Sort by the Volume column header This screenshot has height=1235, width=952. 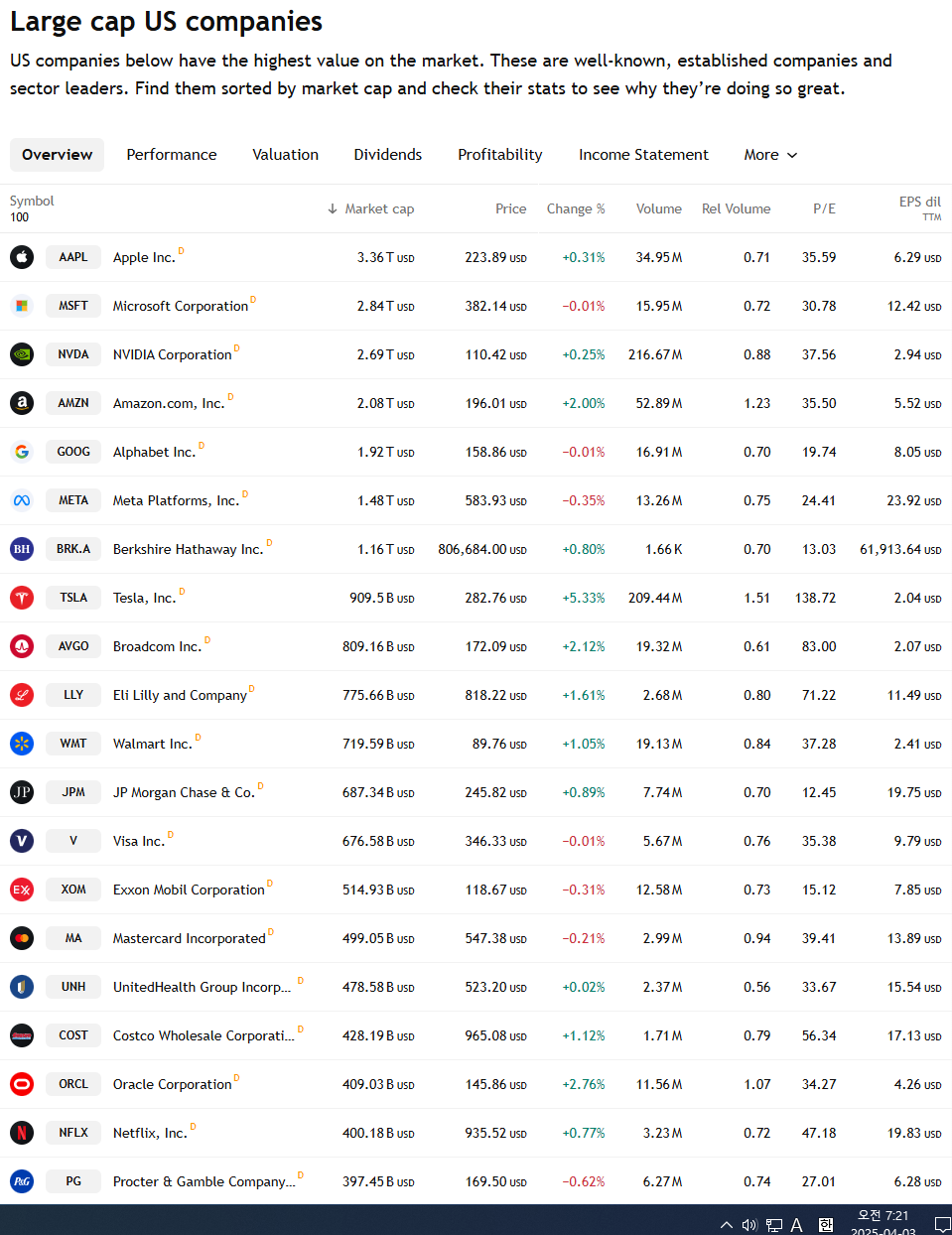point(659,208)
